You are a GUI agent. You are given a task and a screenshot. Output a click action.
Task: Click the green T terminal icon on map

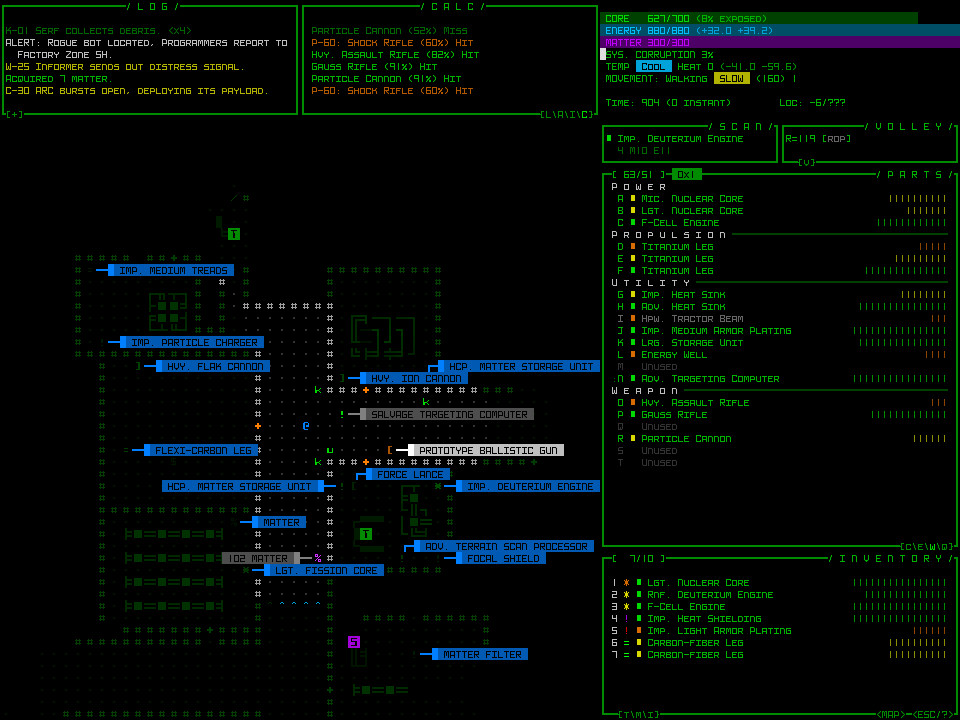365,535
